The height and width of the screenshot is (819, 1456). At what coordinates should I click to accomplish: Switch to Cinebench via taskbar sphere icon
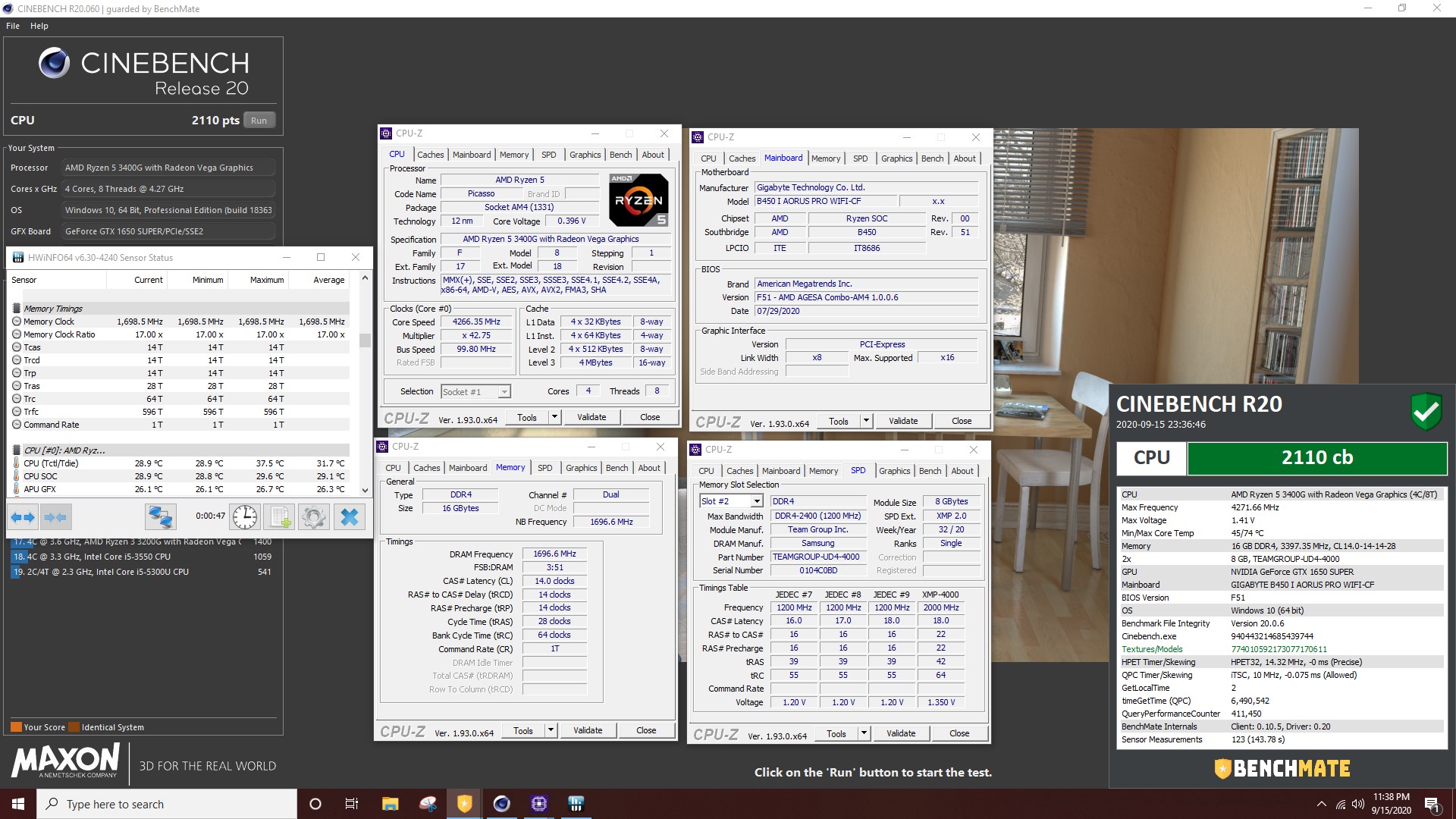502,804
